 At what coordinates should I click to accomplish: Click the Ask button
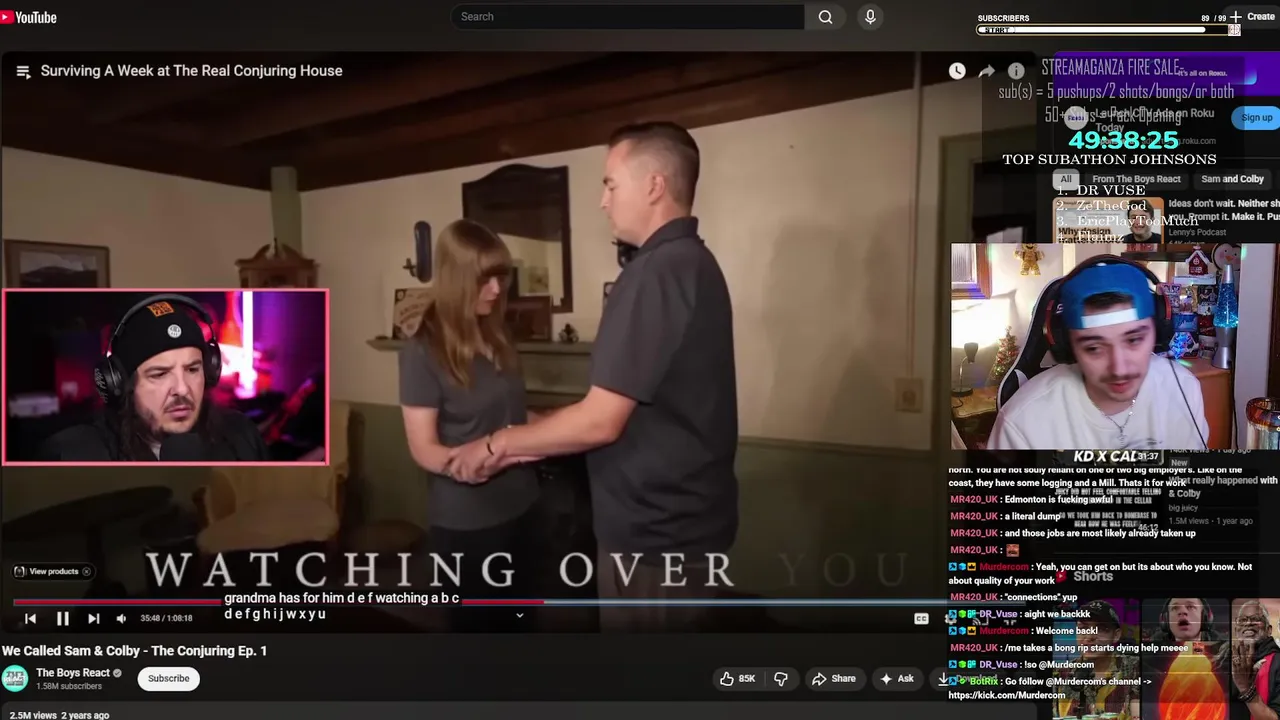coord(896,678)
